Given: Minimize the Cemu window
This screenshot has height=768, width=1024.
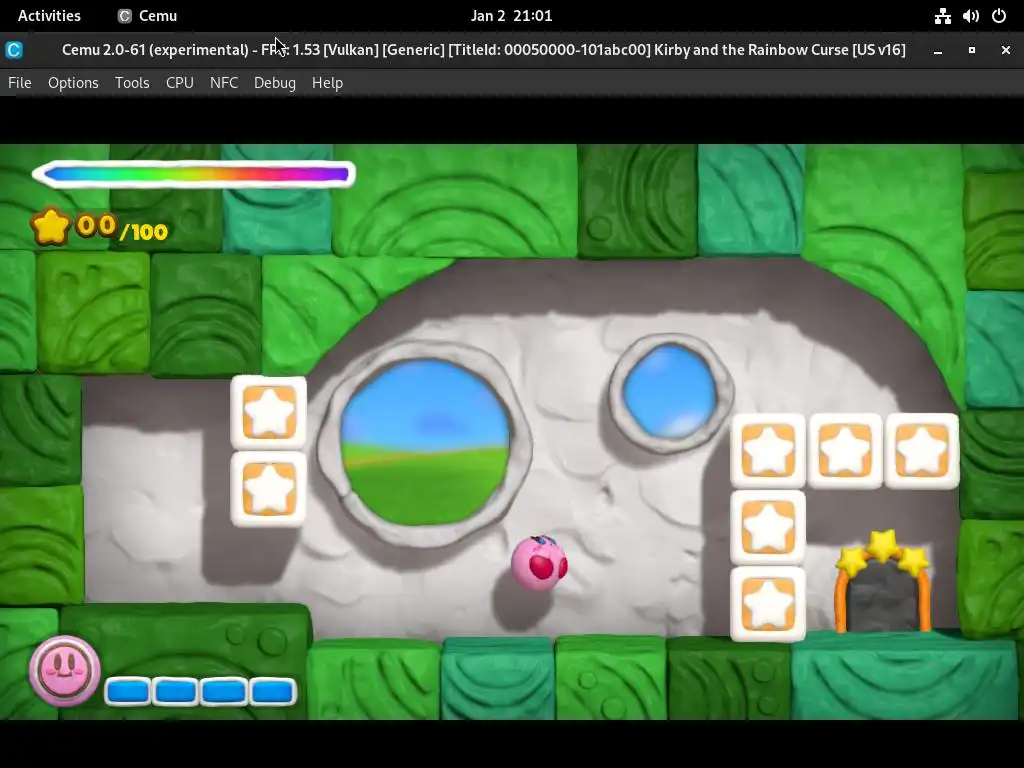Looking at the screenshot, I should click(938, 50).
